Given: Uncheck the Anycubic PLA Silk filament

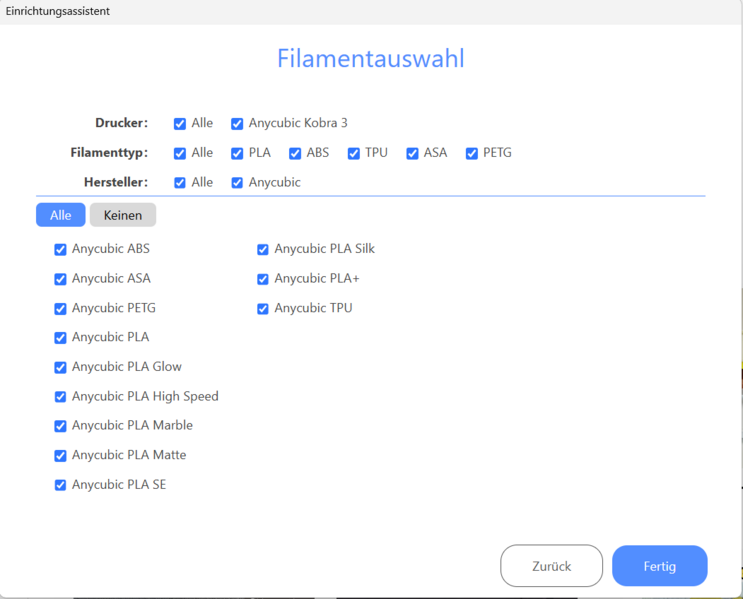Looking at the screenshot, I should 263,250.
